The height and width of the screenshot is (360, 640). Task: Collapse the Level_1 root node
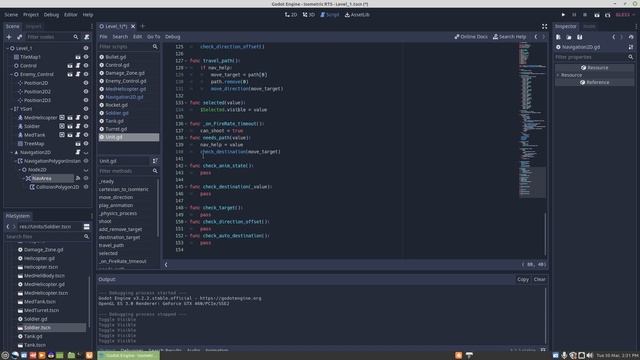(7, 48)
